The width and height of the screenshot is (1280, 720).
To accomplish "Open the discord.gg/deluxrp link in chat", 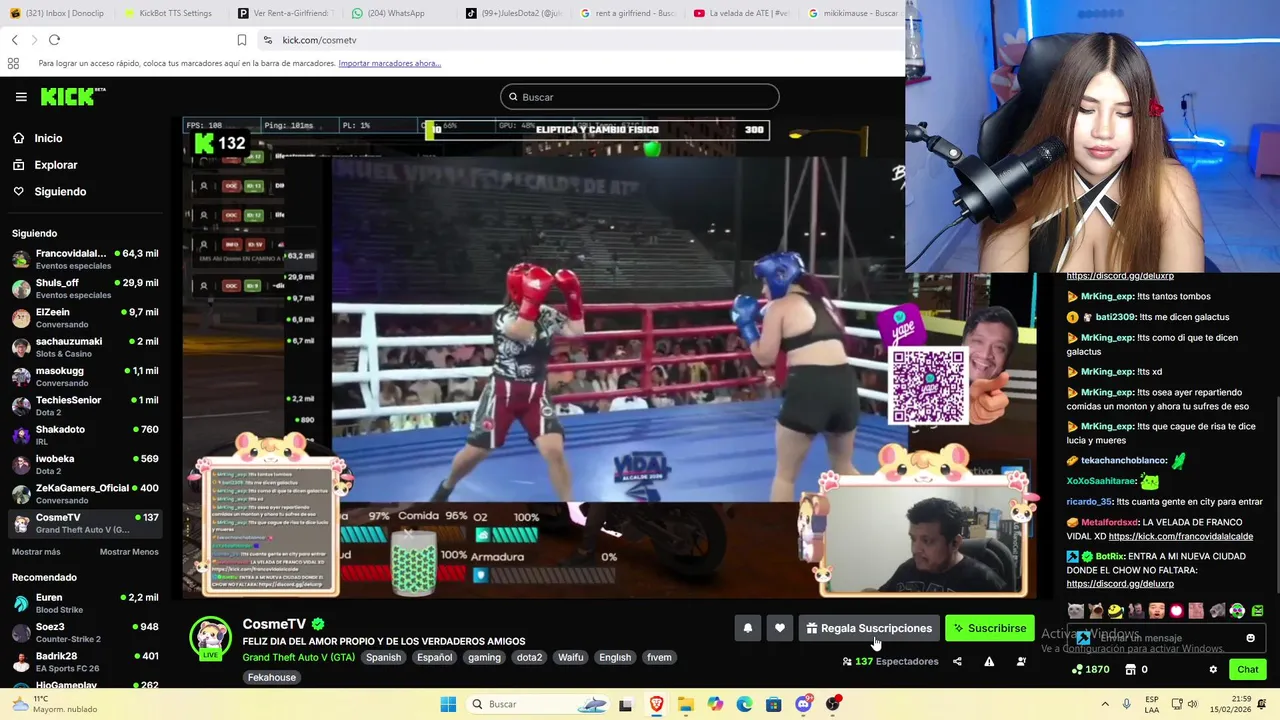I will (x=1120, y=584).
